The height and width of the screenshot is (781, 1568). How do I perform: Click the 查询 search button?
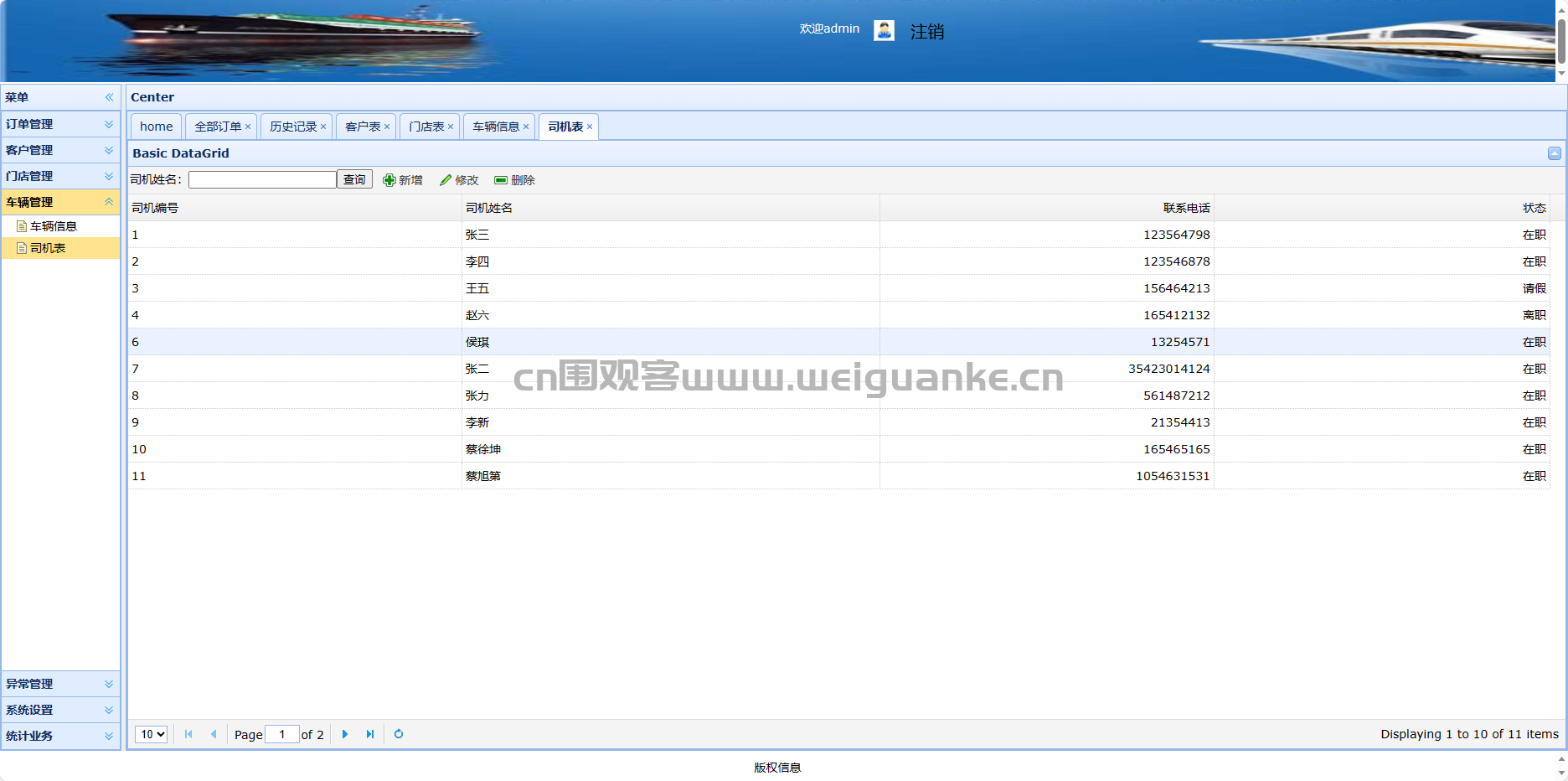[354, 179]
